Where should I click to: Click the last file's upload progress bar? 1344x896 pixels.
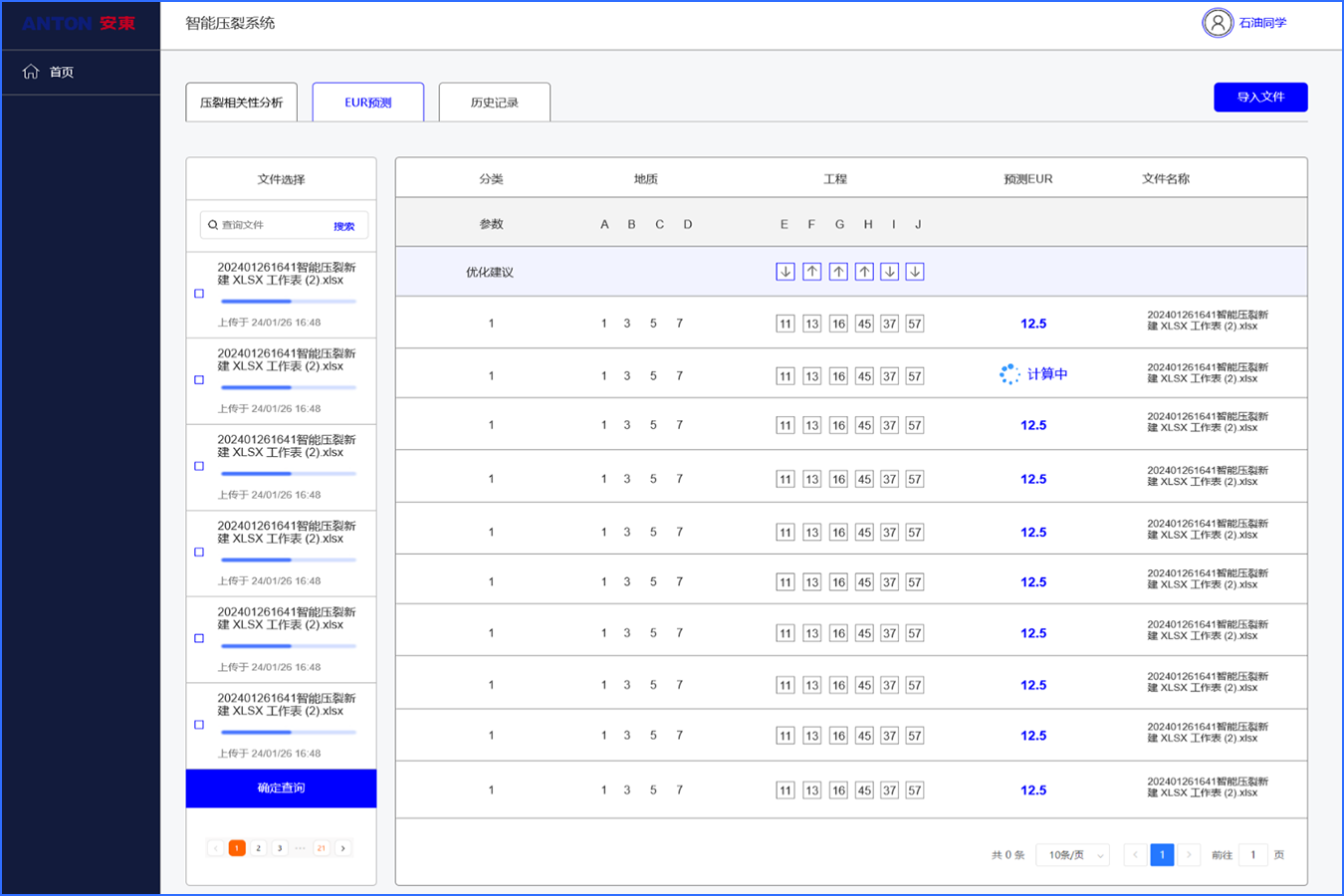(289, 732)
